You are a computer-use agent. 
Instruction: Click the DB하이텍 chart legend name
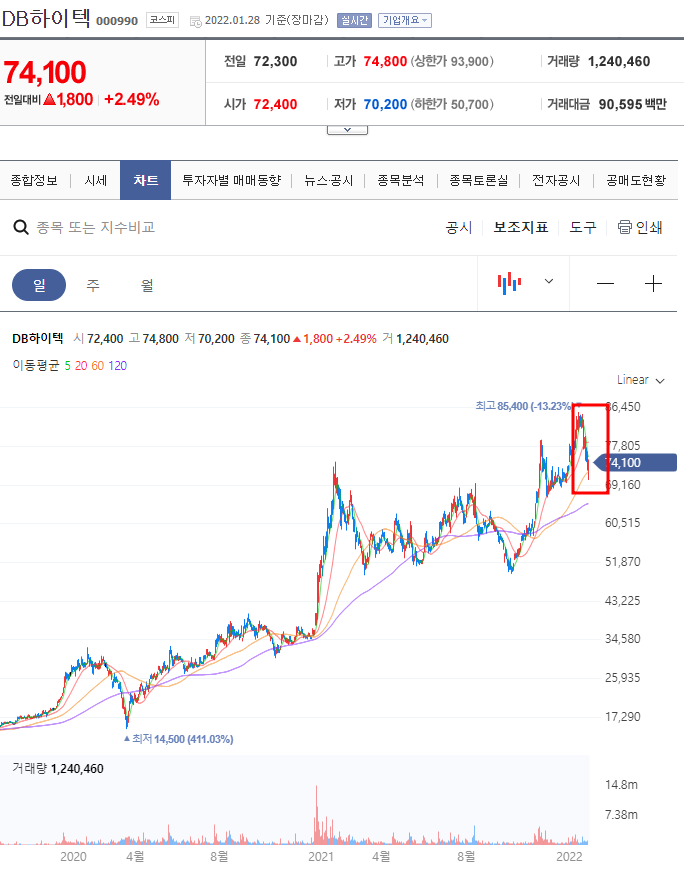pos(37,338)
